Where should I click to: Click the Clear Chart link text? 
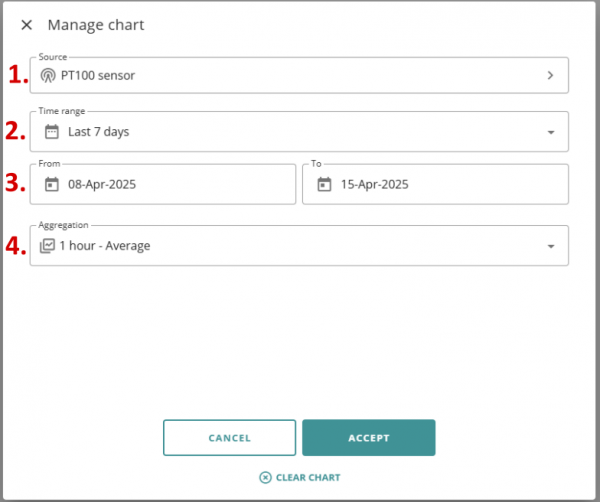[308, 477]
